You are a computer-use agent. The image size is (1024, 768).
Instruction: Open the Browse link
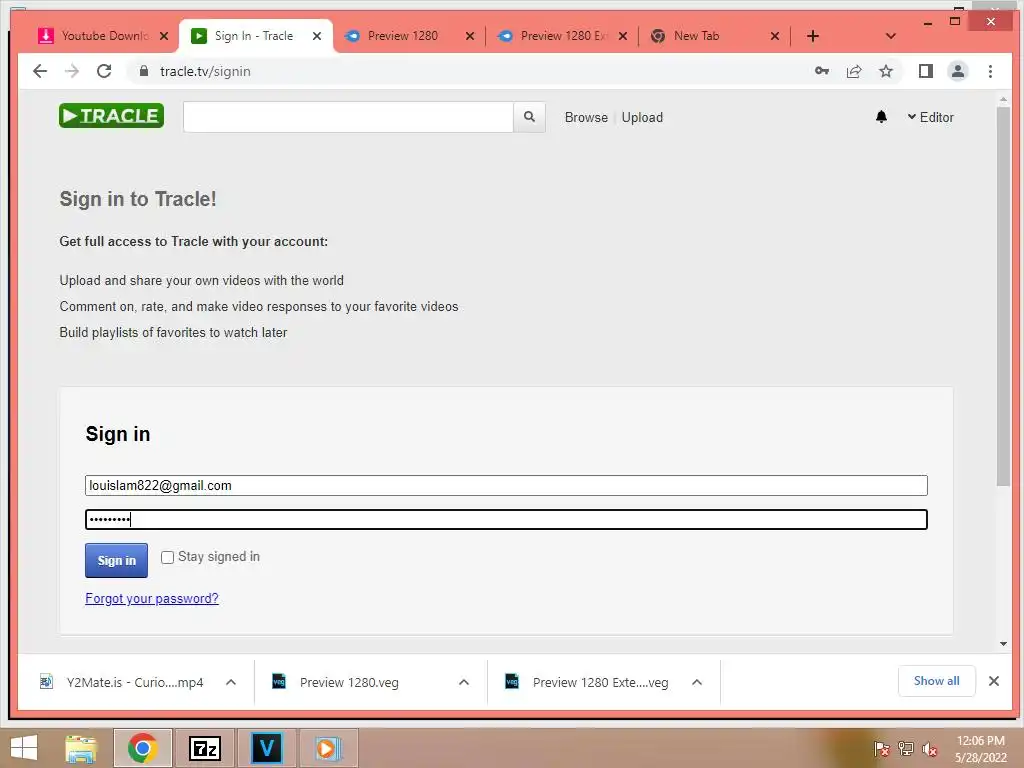pos(586,118)
